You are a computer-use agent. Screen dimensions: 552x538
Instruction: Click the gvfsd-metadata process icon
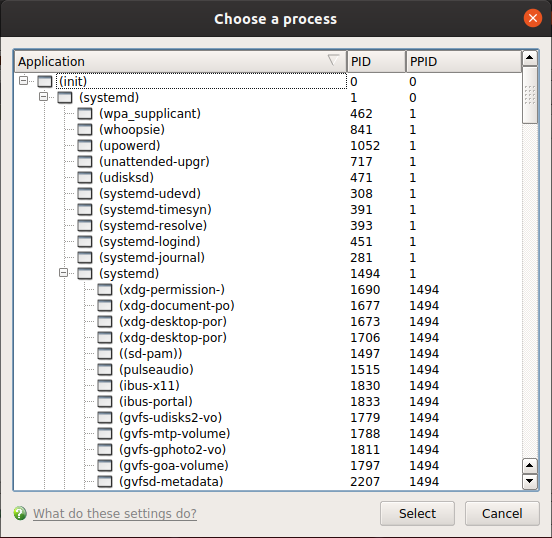(105, 481)
